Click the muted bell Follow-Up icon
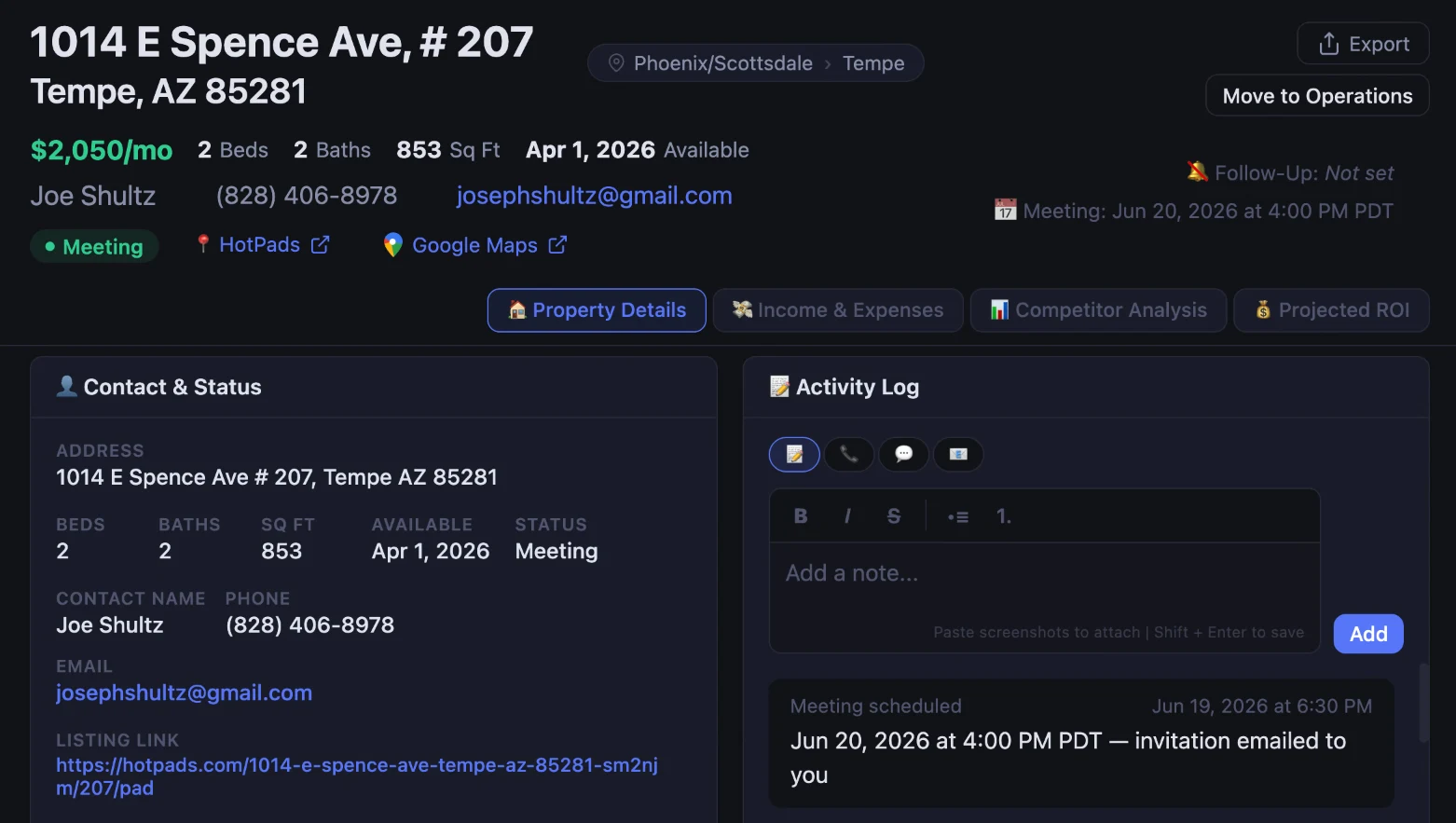This screenshot has width=1456, height=823. click(1198, 171)
